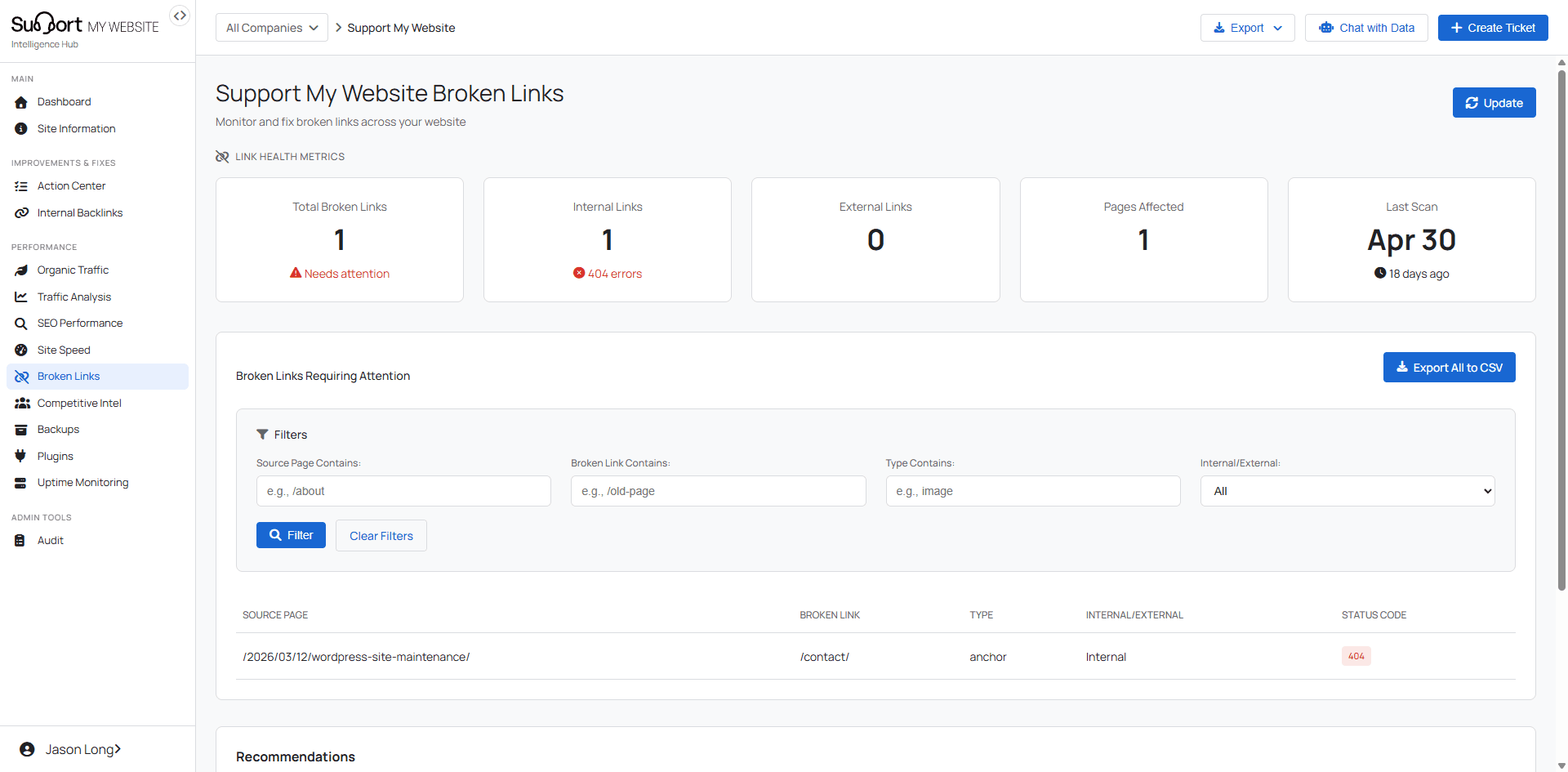Click the /contact/ broken link cell
1568x772 pixels.
tap(825, 657)
